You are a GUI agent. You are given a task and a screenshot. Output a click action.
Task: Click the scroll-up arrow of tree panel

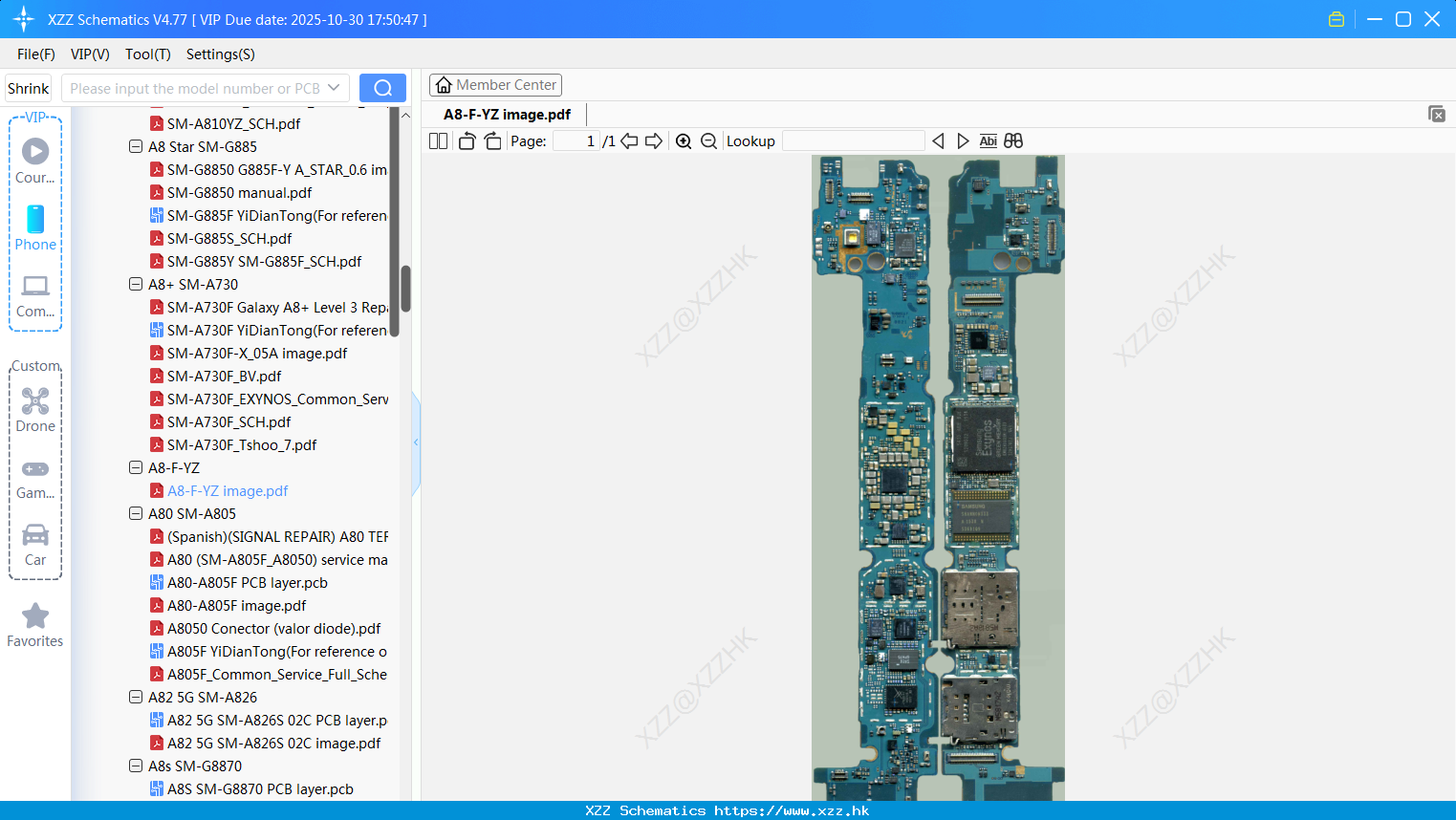pos(405,115)
